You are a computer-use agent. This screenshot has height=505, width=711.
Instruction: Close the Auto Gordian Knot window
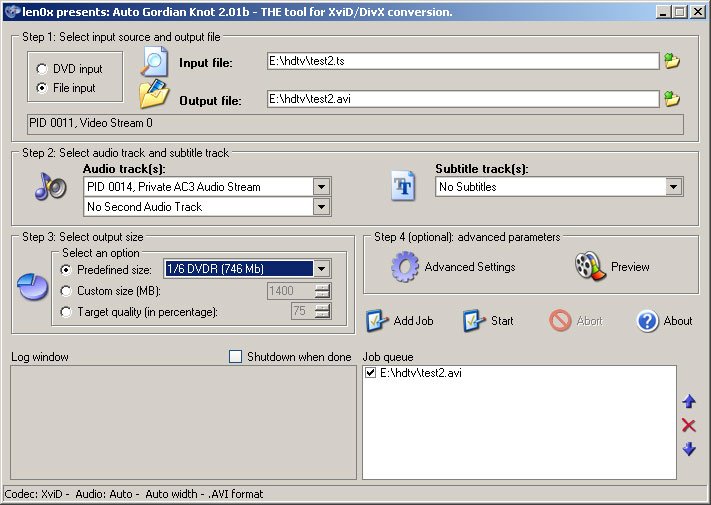click(x=697, y=12)
